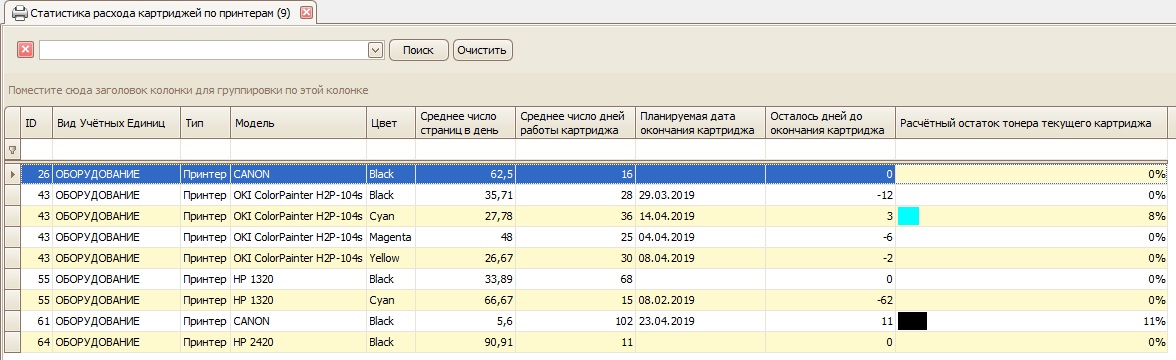Click the 11% toner remainder value
The width and height of the screenshot is (1176, 360).
1154,321
